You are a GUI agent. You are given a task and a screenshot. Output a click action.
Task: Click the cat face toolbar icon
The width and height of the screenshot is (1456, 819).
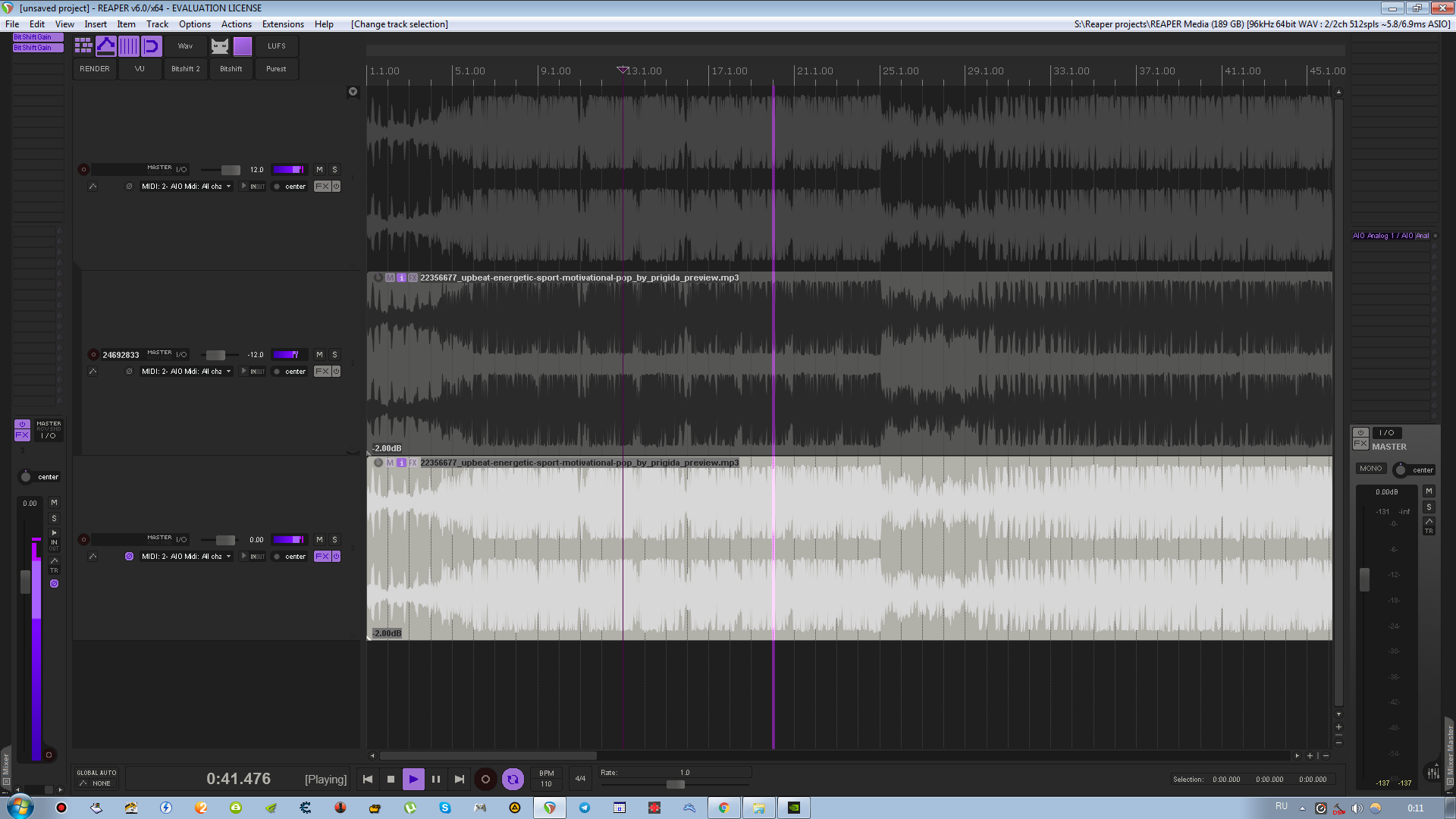(220, 46)
